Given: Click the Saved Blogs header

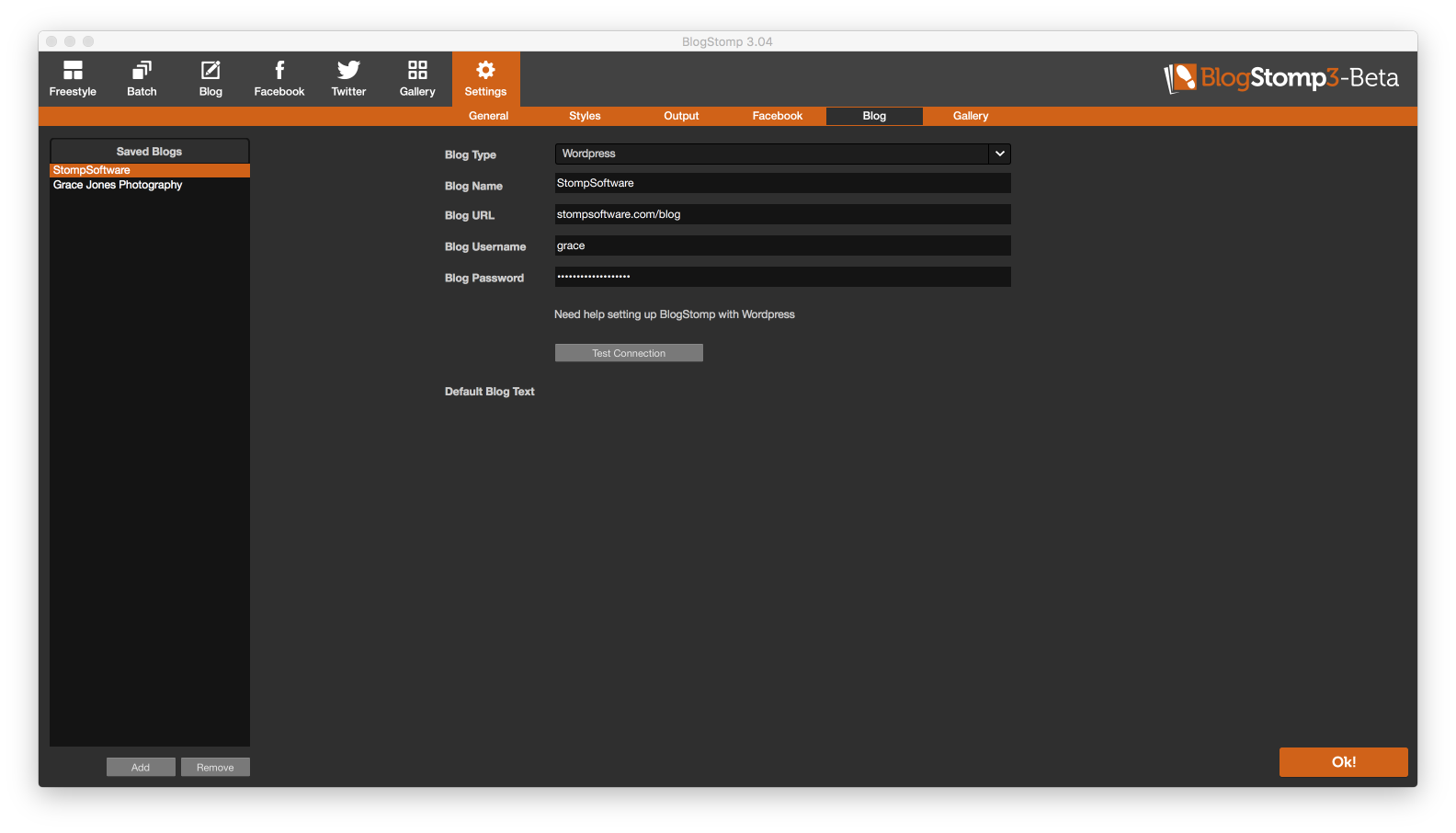Looking at the screenshot, I should [150, 152].
